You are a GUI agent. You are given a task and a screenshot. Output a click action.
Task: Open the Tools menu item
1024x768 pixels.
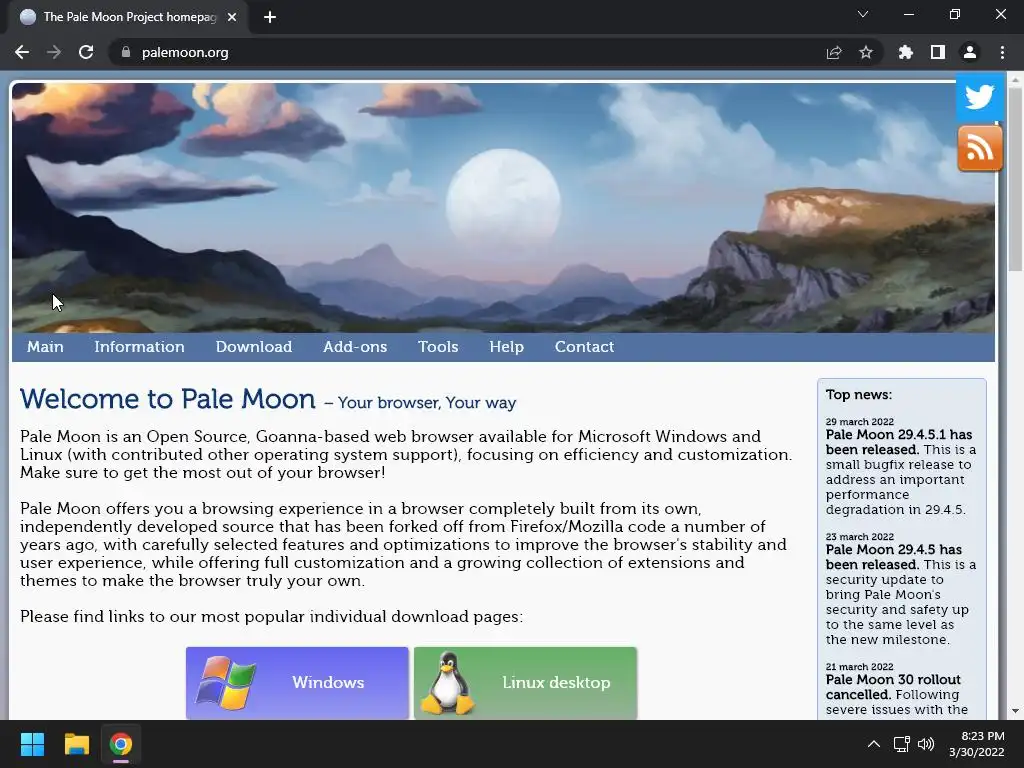[x=438, y=347]
